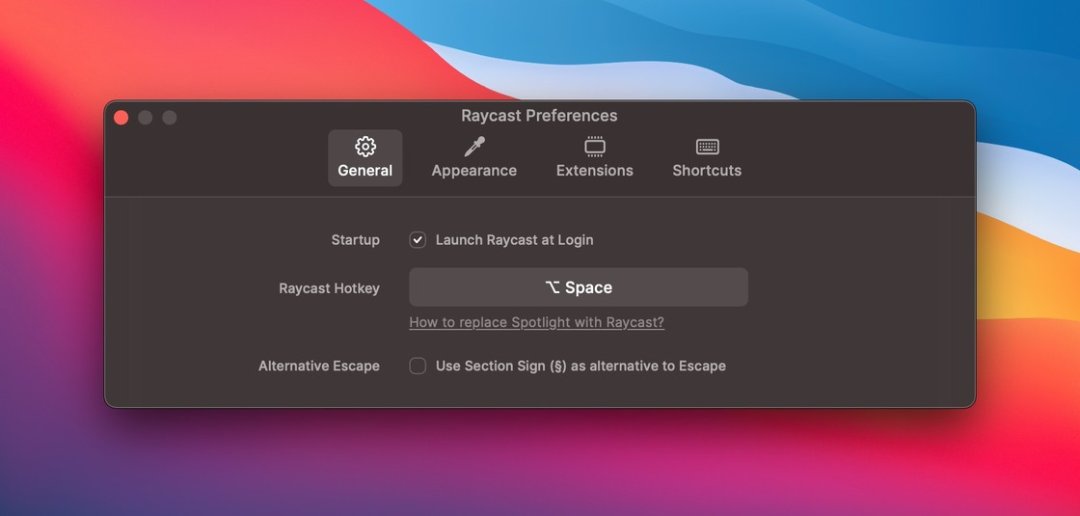The image size is (1080, 516).
Task: Click the 'Raycast Hotkey' row label
Action: tap(329, 288)
